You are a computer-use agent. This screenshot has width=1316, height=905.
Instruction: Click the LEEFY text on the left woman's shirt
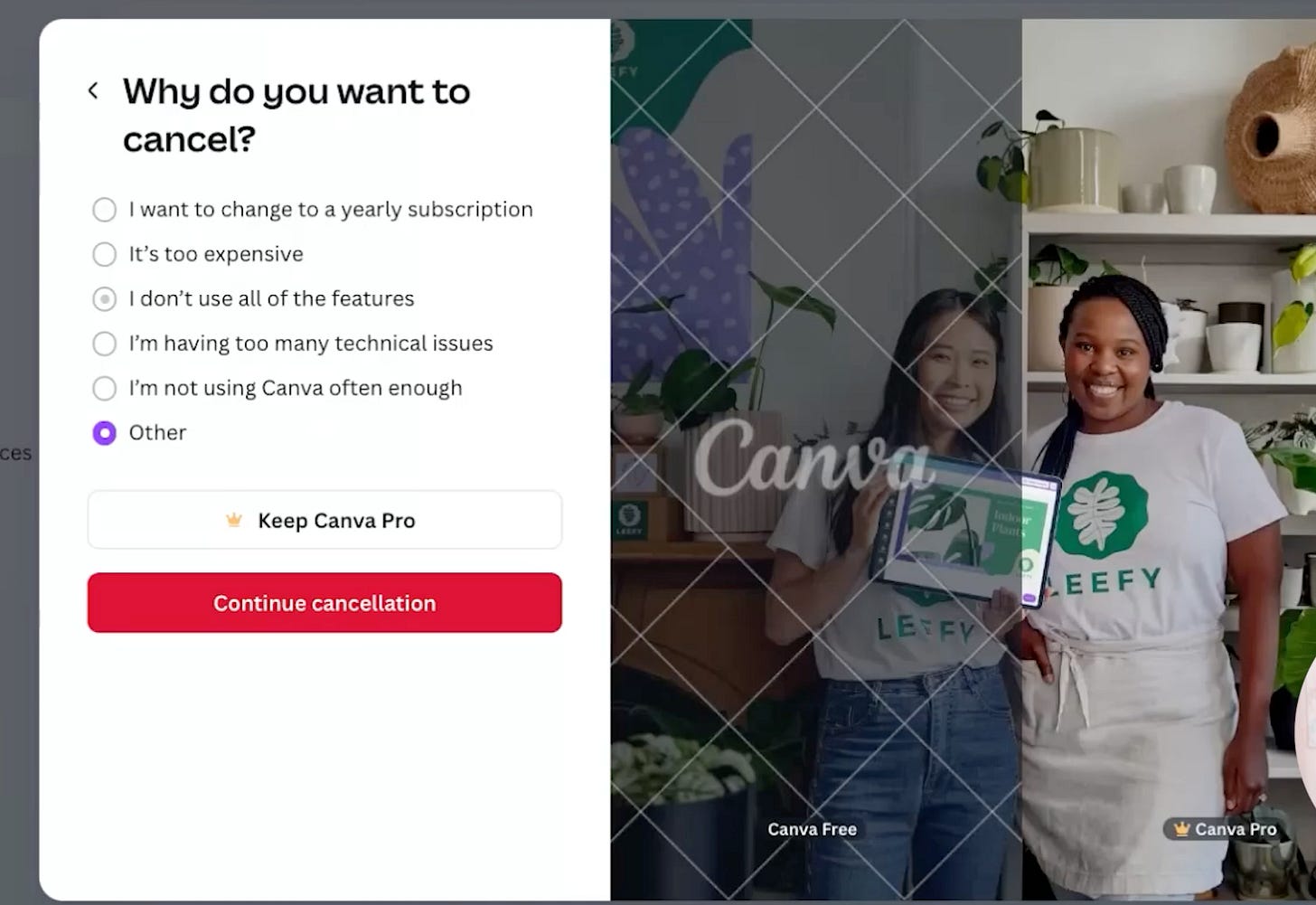(x=924, y=629)
